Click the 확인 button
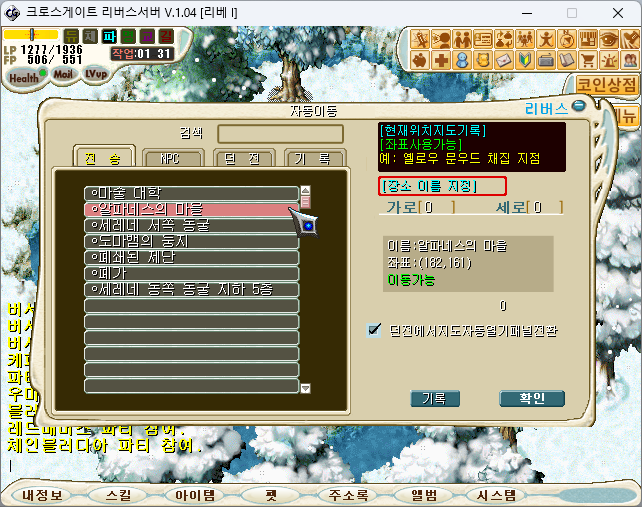The width and height of the screenshot is (642, 507). (x=532, y=398)
